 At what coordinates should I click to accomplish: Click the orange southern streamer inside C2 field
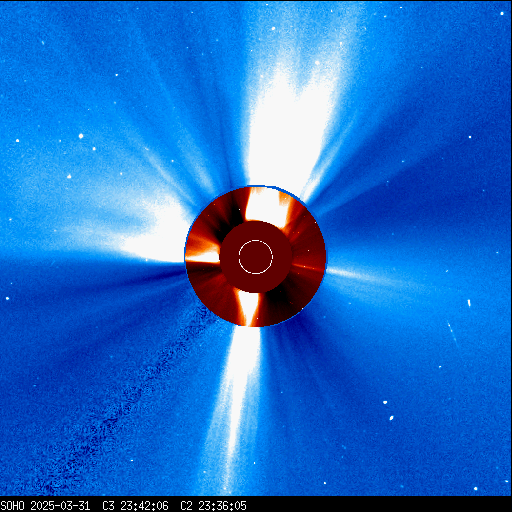click(249, 308)
